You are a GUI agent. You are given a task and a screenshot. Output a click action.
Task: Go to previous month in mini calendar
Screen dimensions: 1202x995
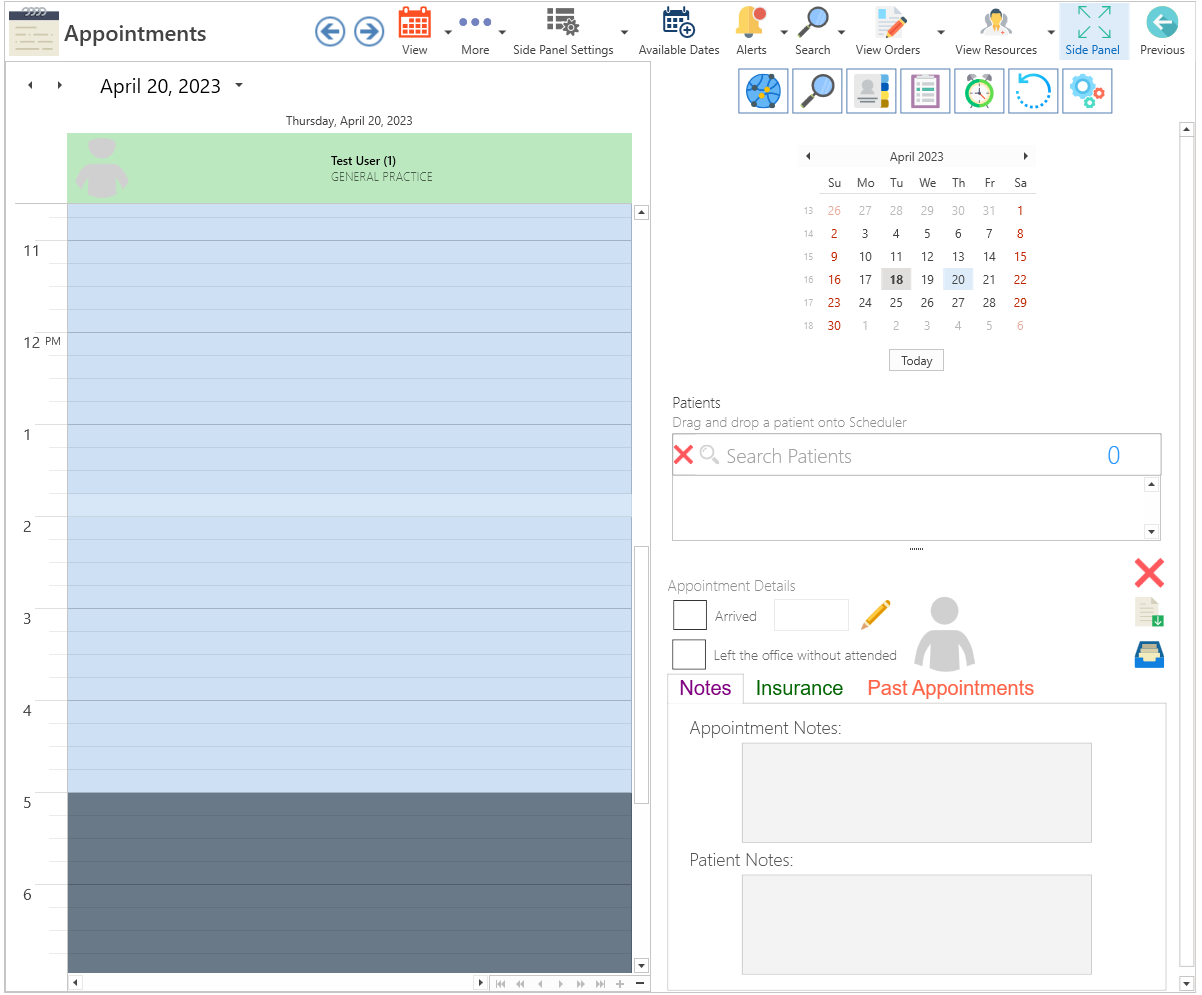pyautogui.click(x=808, y=156)
